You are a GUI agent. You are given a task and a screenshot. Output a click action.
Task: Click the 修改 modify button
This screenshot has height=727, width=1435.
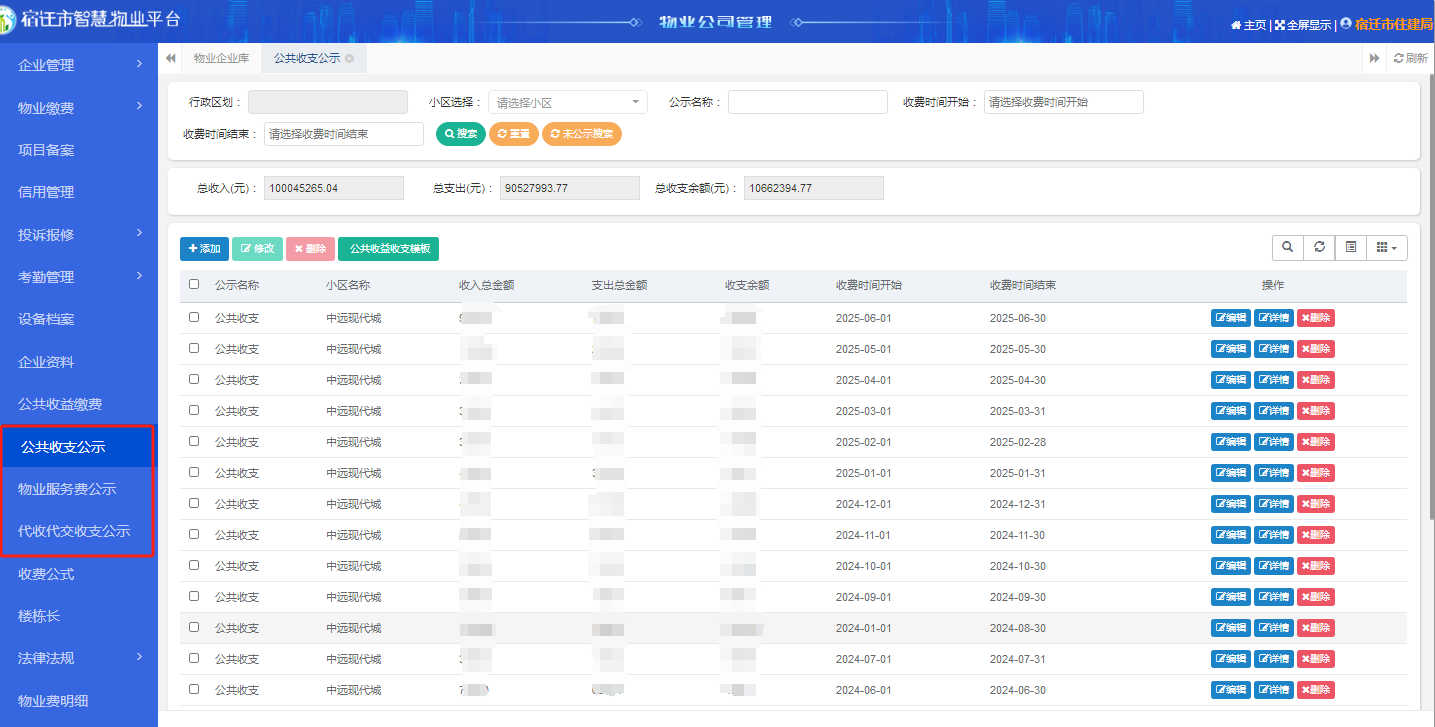pos(257,249)
